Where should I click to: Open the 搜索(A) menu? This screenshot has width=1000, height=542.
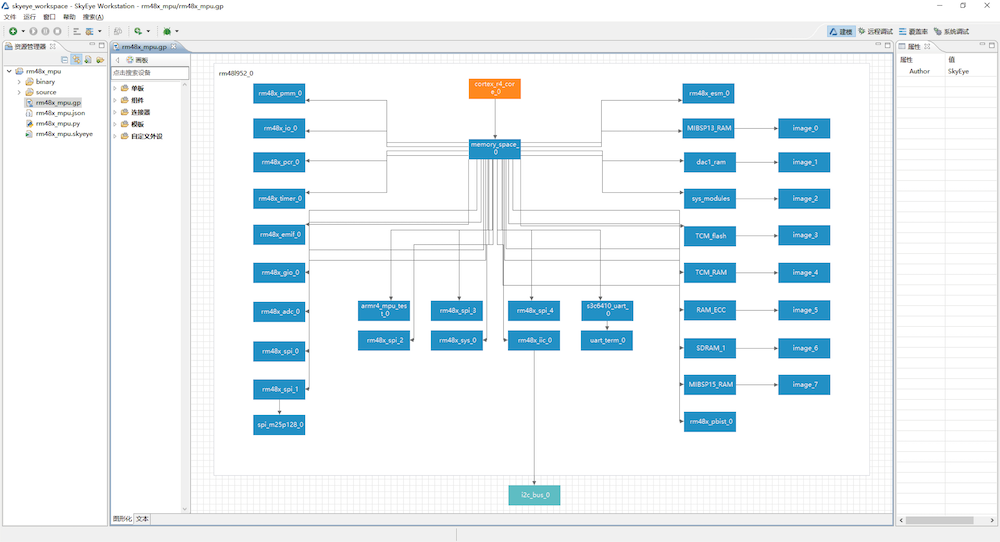point(93,17)
